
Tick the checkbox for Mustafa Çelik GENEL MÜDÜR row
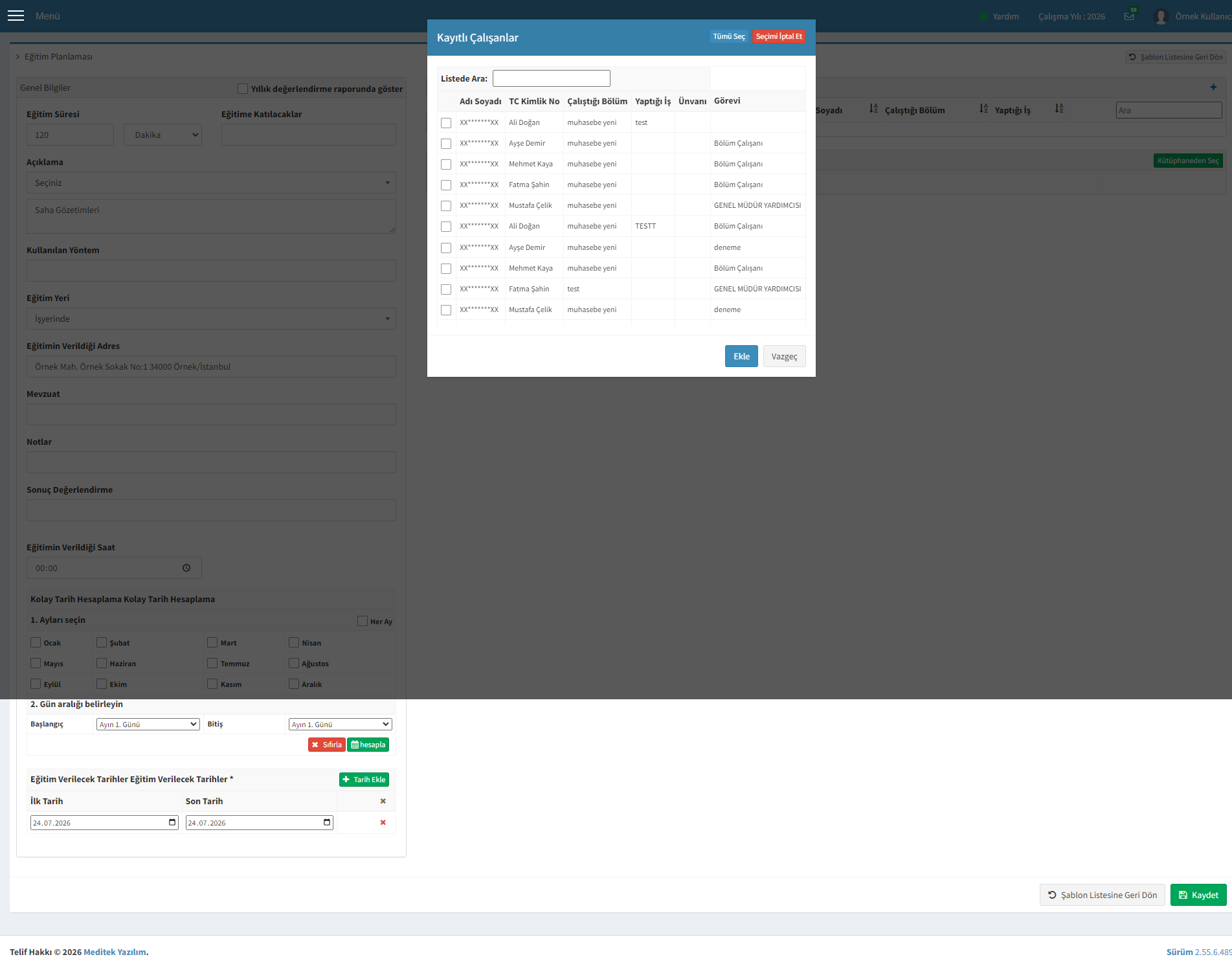(446, 206)
